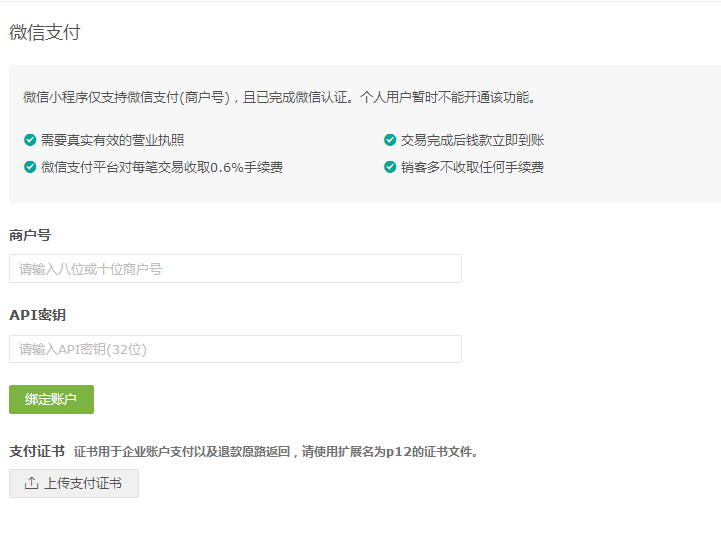
Task: Click the 0.6%手续费 fee text
Action: [162, 167]
